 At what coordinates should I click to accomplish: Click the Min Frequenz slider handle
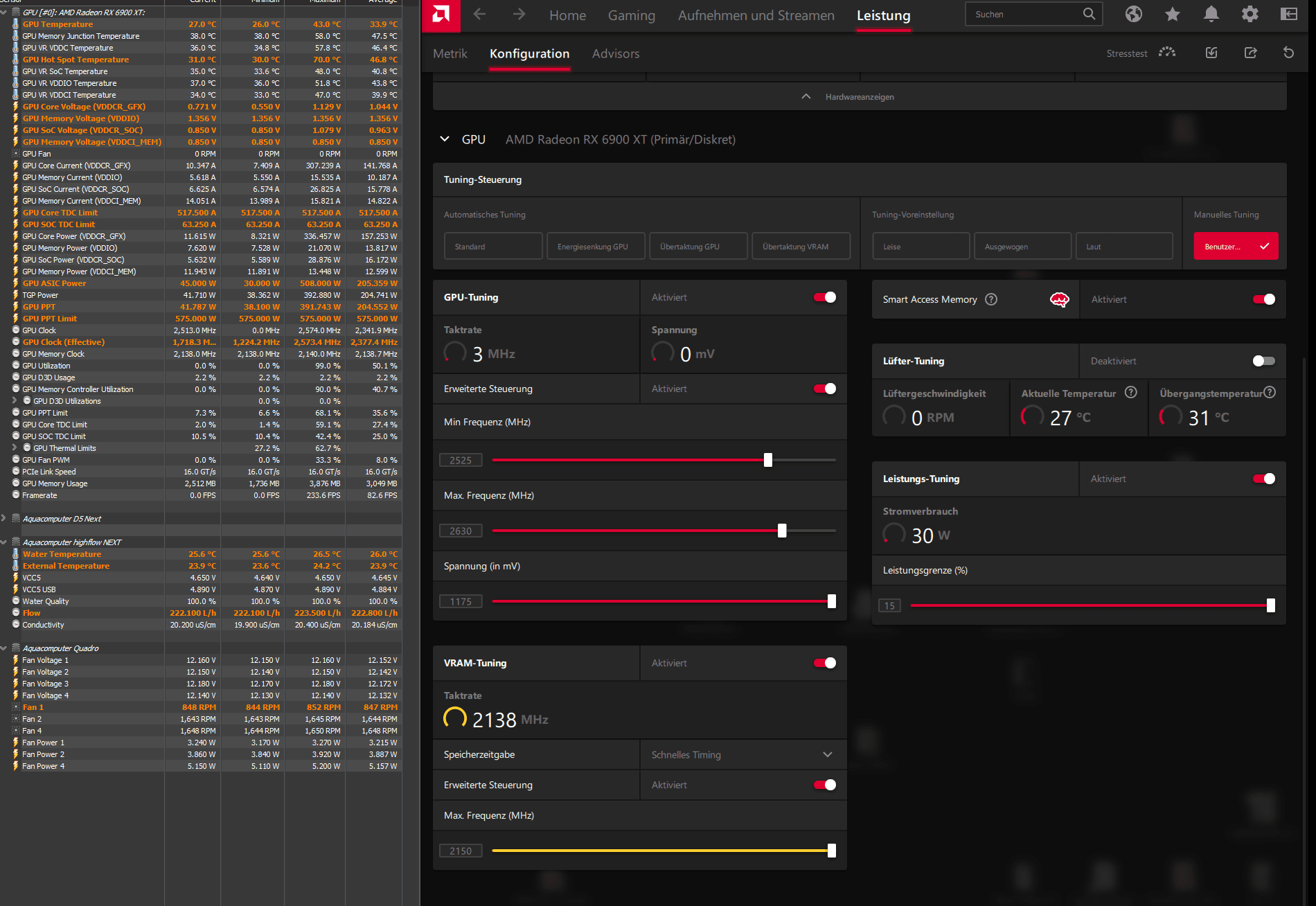pyautogui.click(x=768, y=460)
